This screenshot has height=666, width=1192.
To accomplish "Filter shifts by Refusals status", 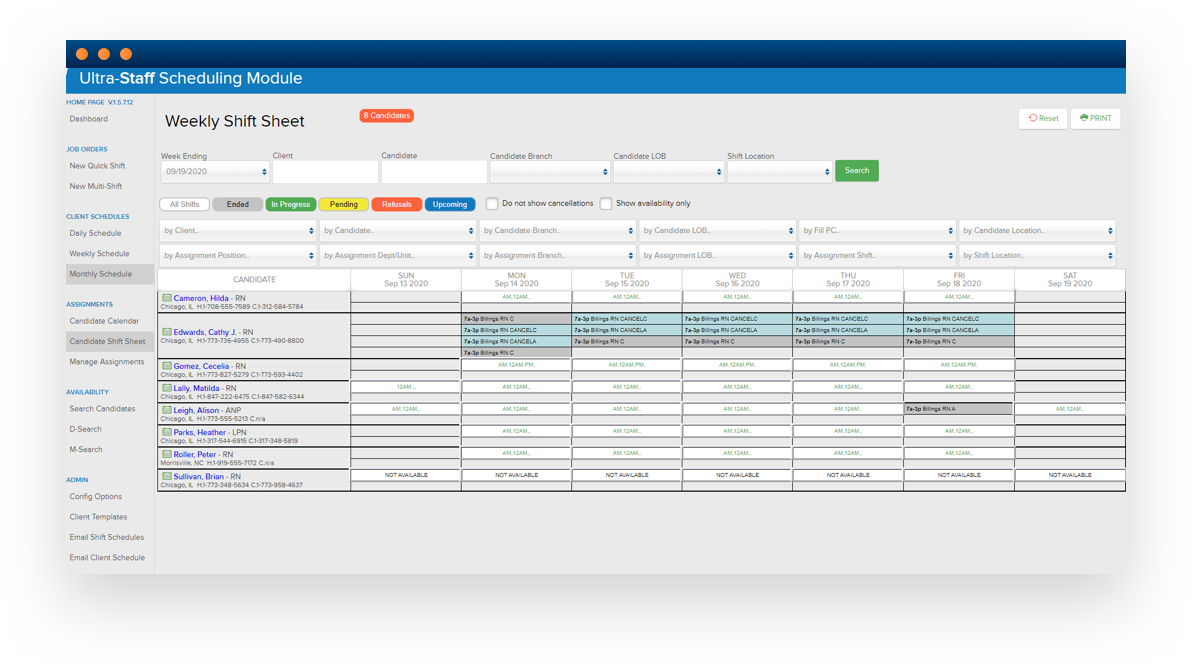I will coord(397,205).
